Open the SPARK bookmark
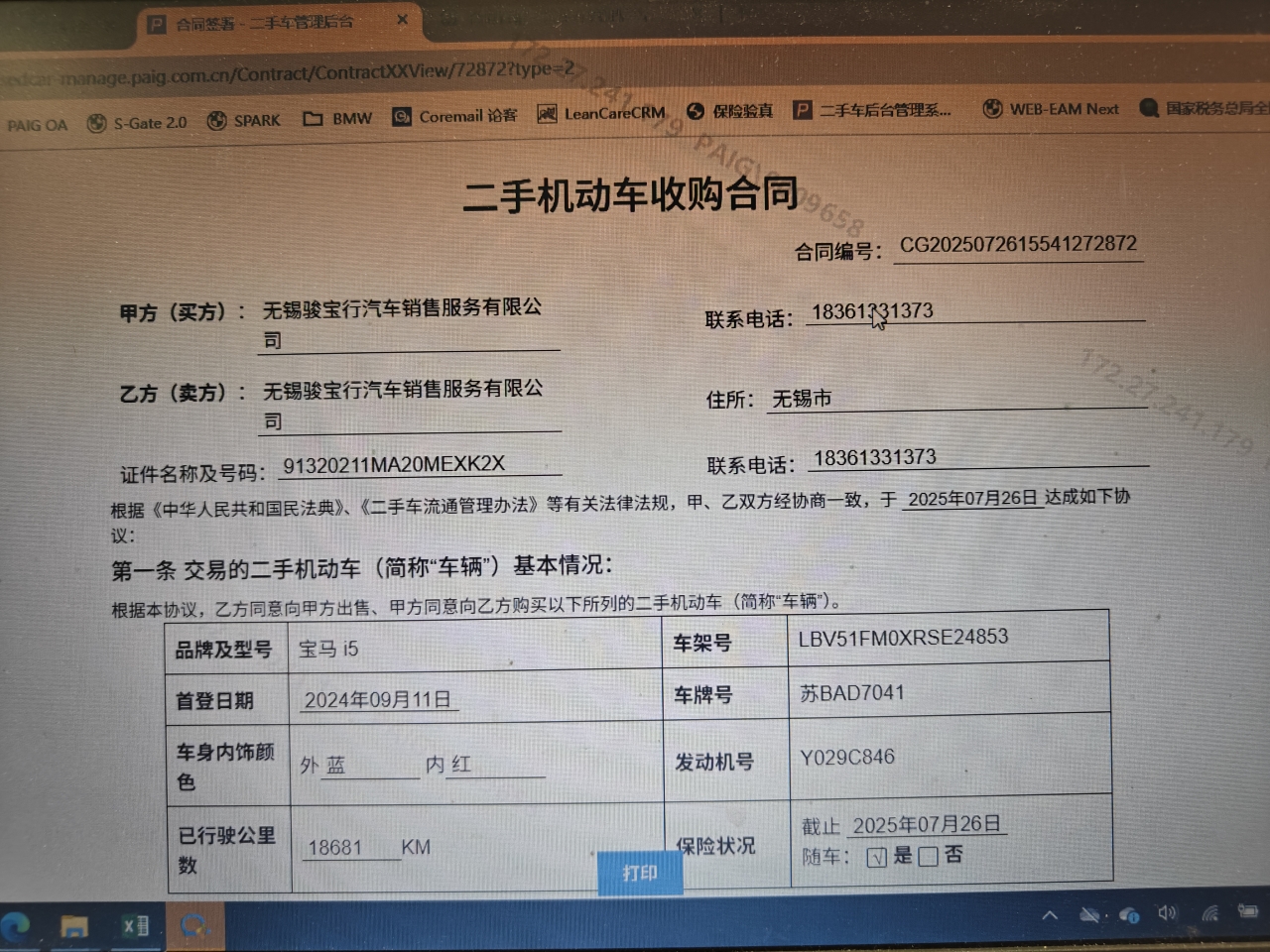Screen dimensions: 1270x952 (244, 120)
